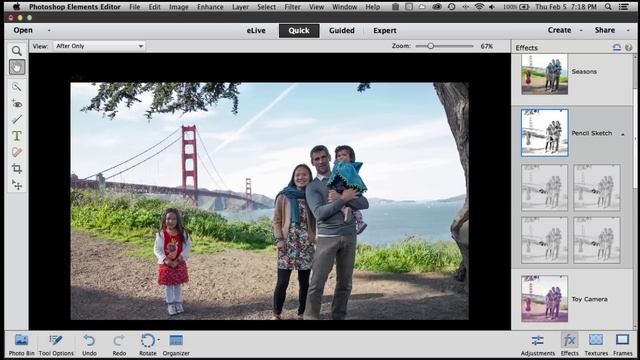This screenshot has height=360, width=640.
Task: Collapse the Pencil Sketch effect variations
Action: 623,134
